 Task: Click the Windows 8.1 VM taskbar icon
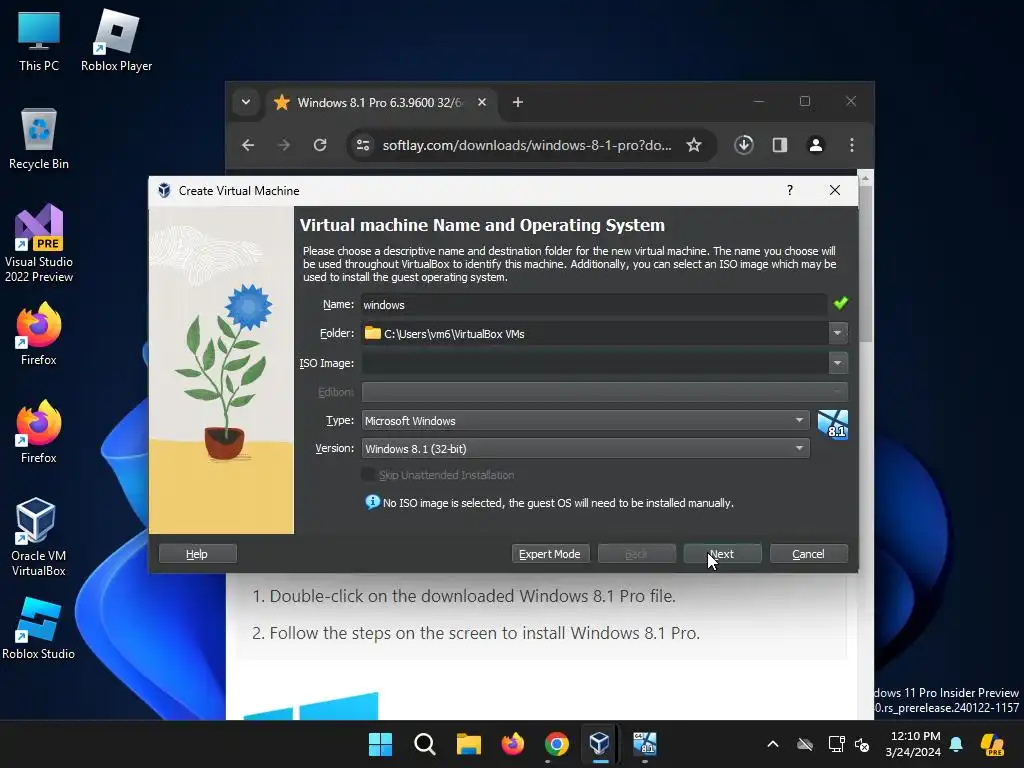click(x=645, y=744)
